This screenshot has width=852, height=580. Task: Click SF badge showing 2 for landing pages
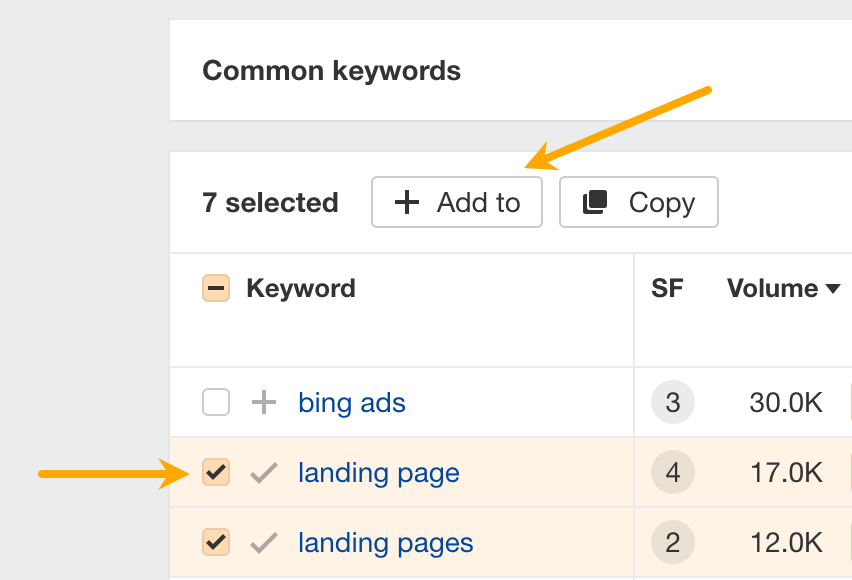pos(672,542)
